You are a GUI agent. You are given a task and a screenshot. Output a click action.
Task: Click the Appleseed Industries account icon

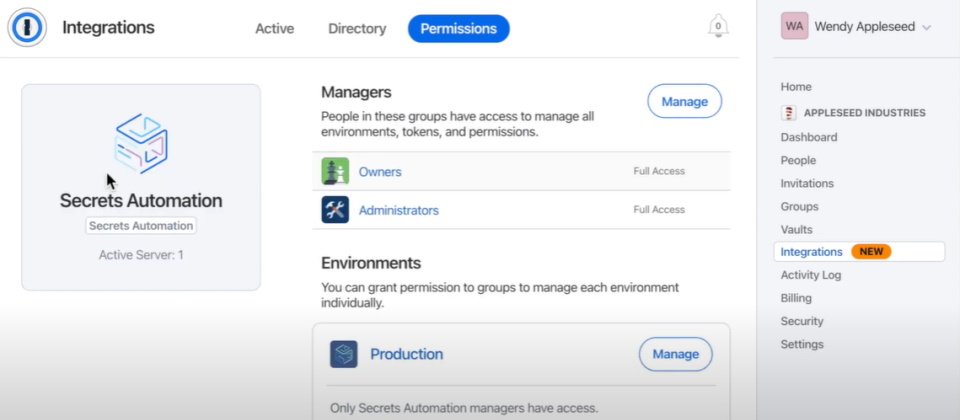(x=789, y=113)
